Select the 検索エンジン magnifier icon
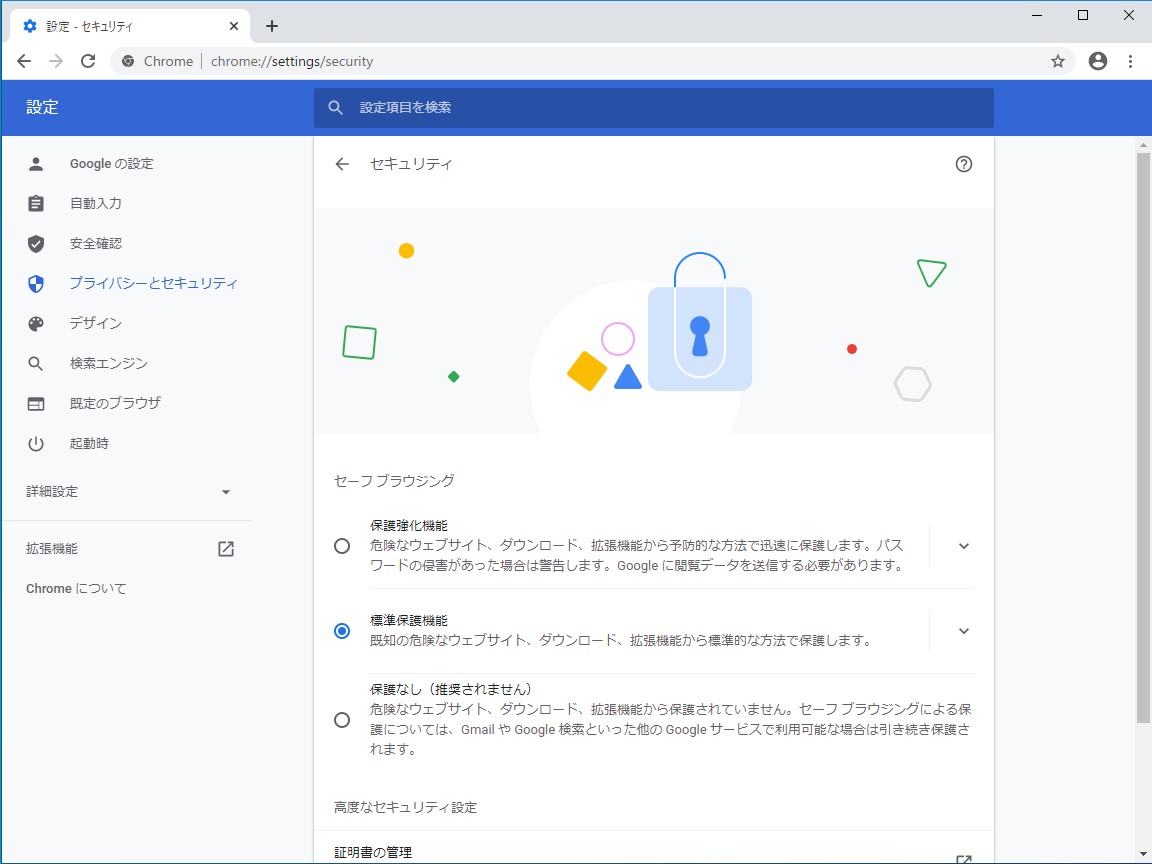This screenshot has height=864, width=1152. (36, 363)
